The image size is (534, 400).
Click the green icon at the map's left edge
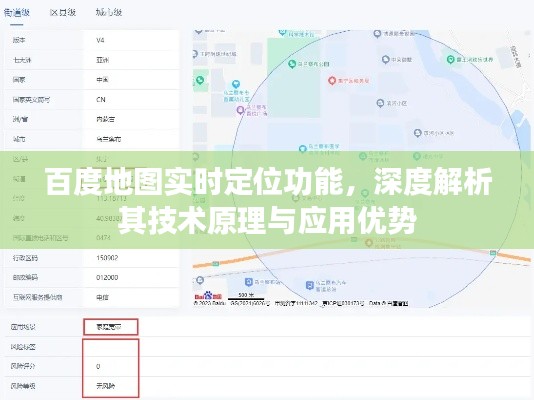pyautogui.click(x=200, y=80)
